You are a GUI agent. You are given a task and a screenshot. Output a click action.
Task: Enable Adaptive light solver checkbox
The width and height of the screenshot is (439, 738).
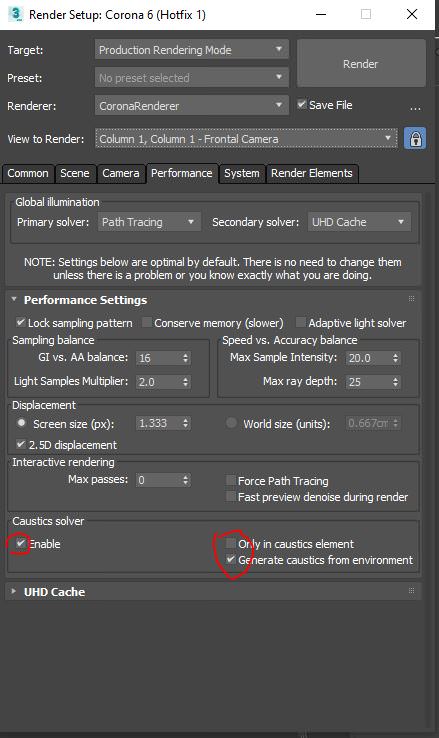[300, 322]
